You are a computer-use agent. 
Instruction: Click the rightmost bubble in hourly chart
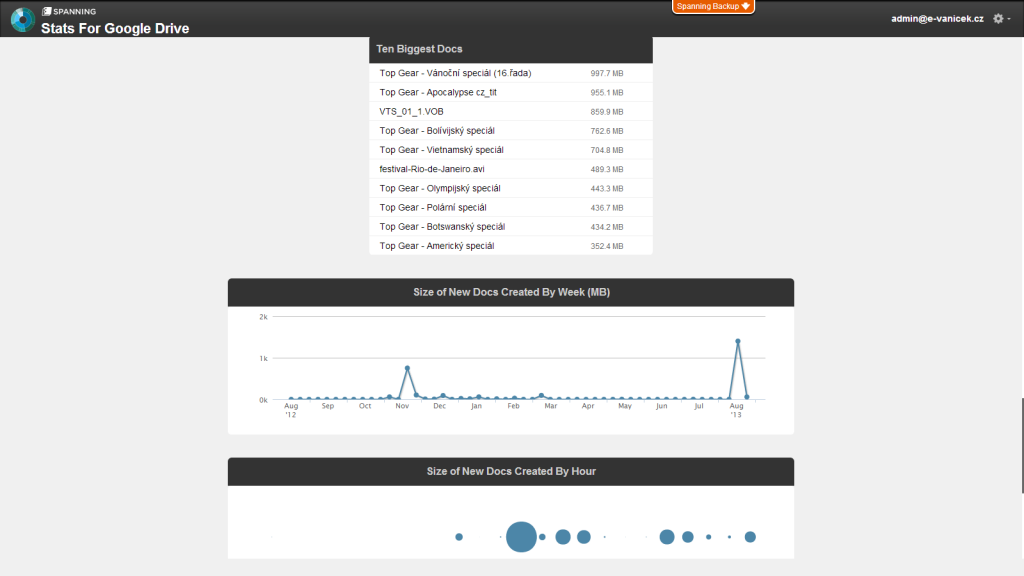click(x=750, y=537)
